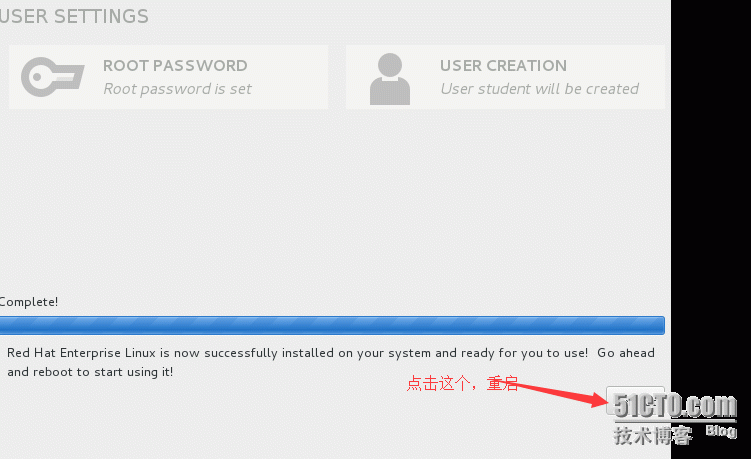
Task: Click the 技术博客 watermark text
Action: click(653, 436)
